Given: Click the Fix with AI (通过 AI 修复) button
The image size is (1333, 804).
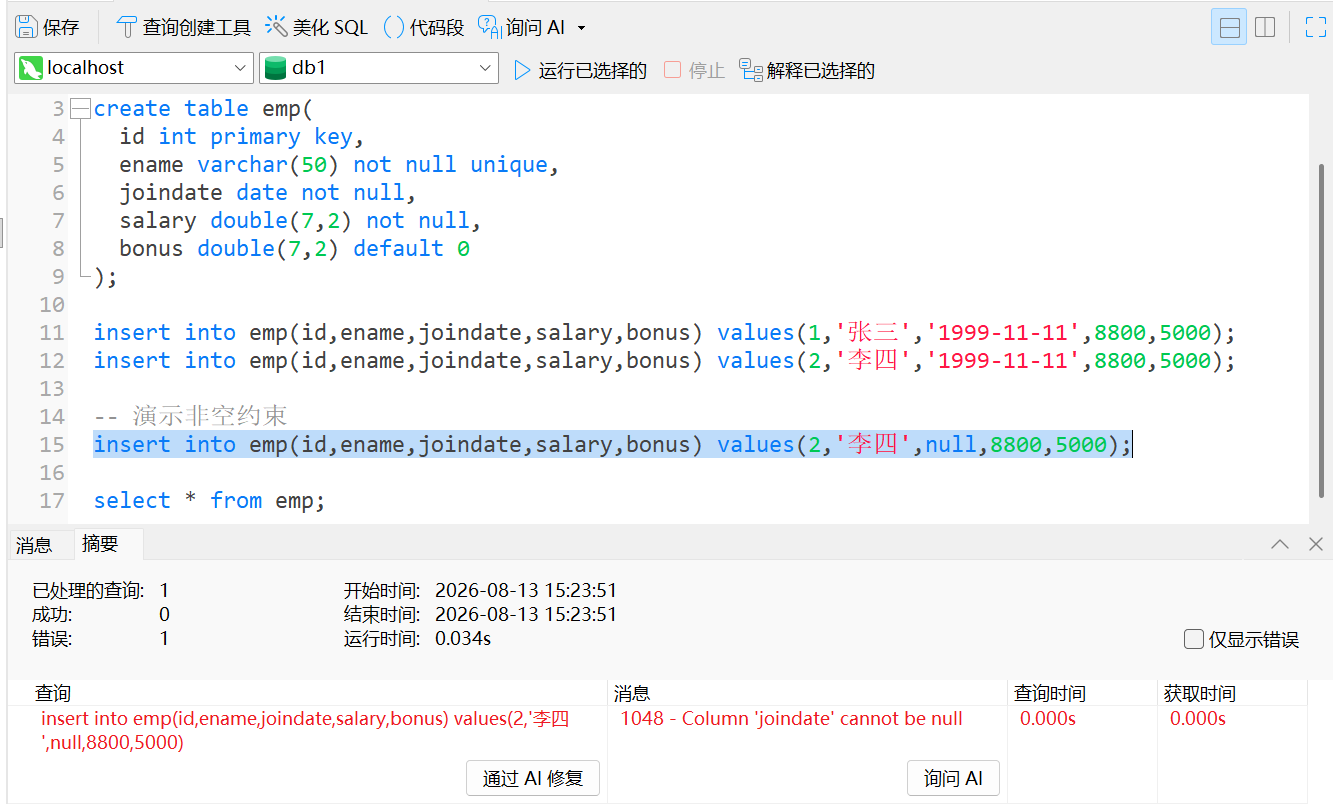Looking at the screenshot, I should click(x=533, y=778).
